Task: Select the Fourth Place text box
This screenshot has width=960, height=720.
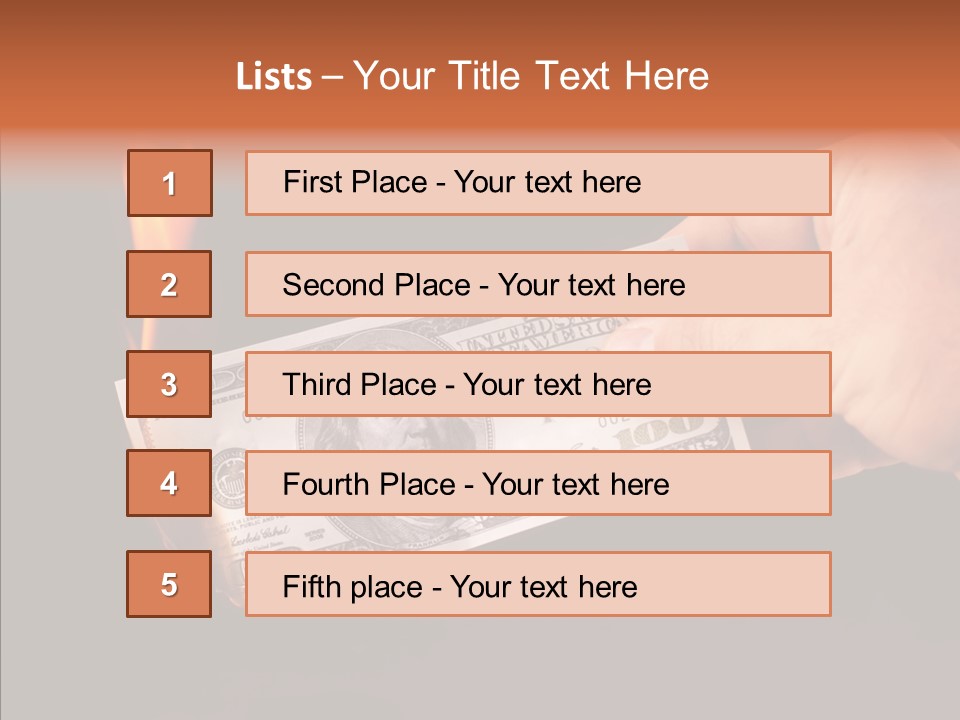Action: (x=538, y=484)
